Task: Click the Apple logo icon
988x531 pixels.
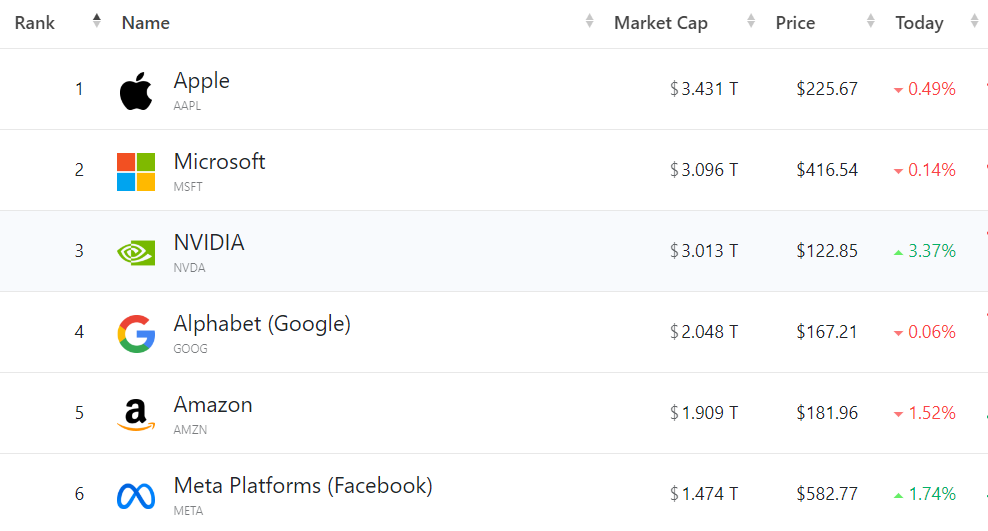Action: tap(136, 91)
